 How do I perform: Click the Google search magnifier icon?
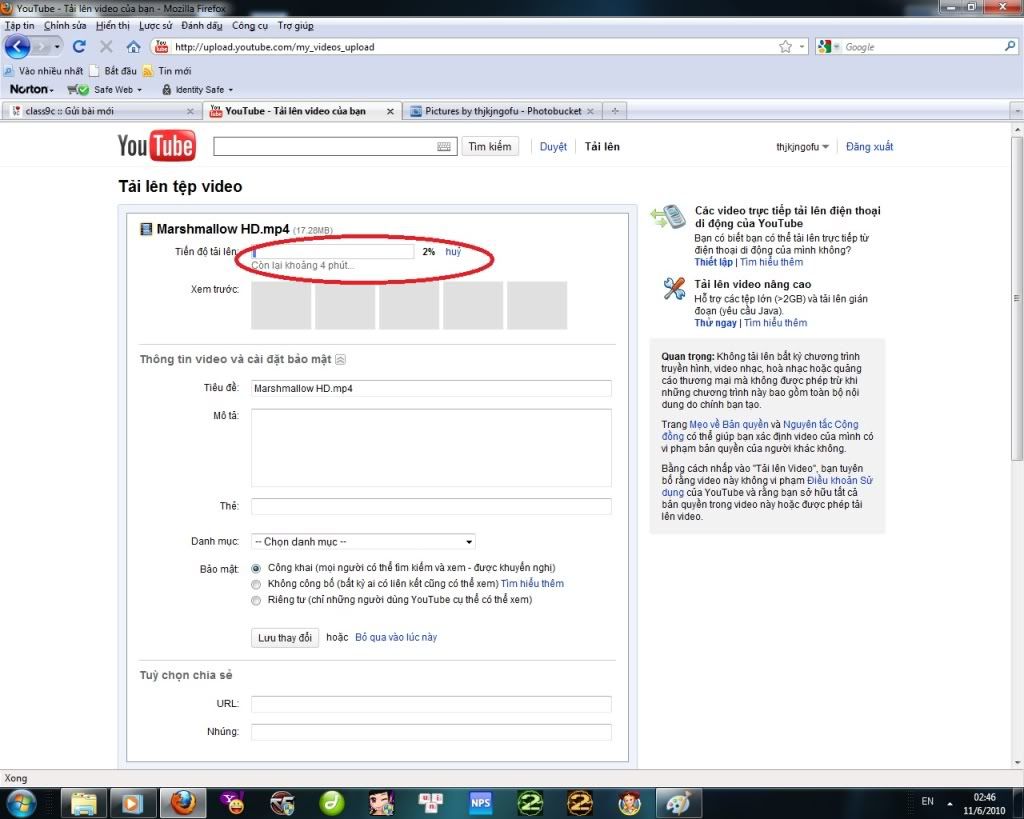[1010, 46]
